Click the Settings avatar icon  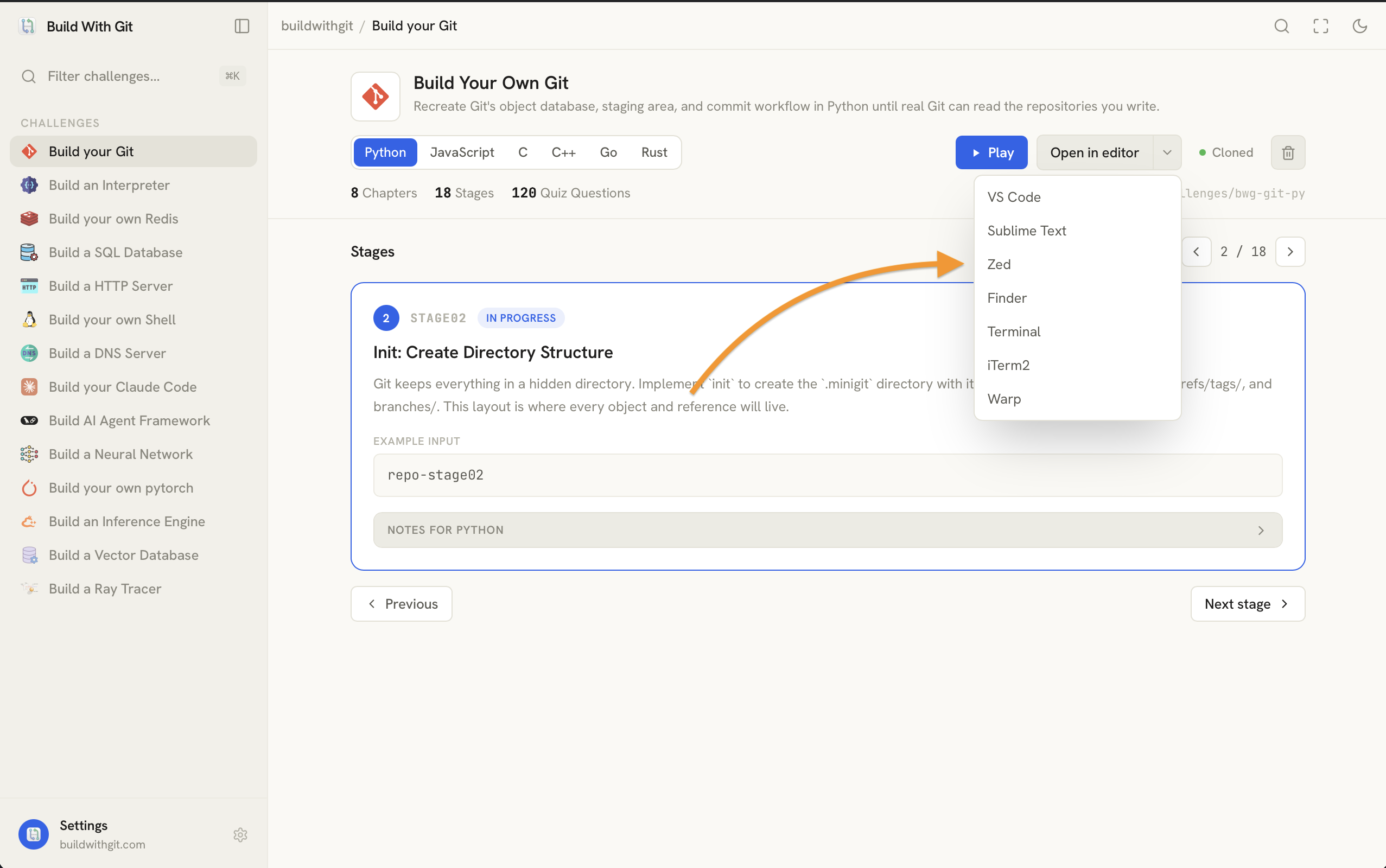click(33, 834)
